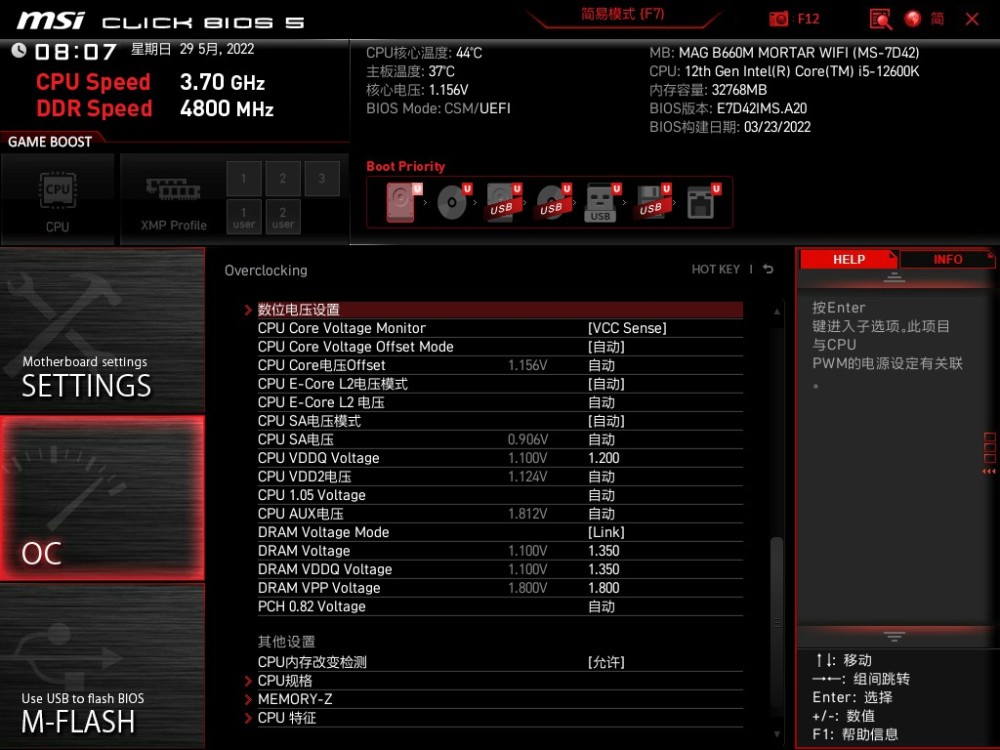
Task: Select the USB floppy boot device icon
Action: 652,202
